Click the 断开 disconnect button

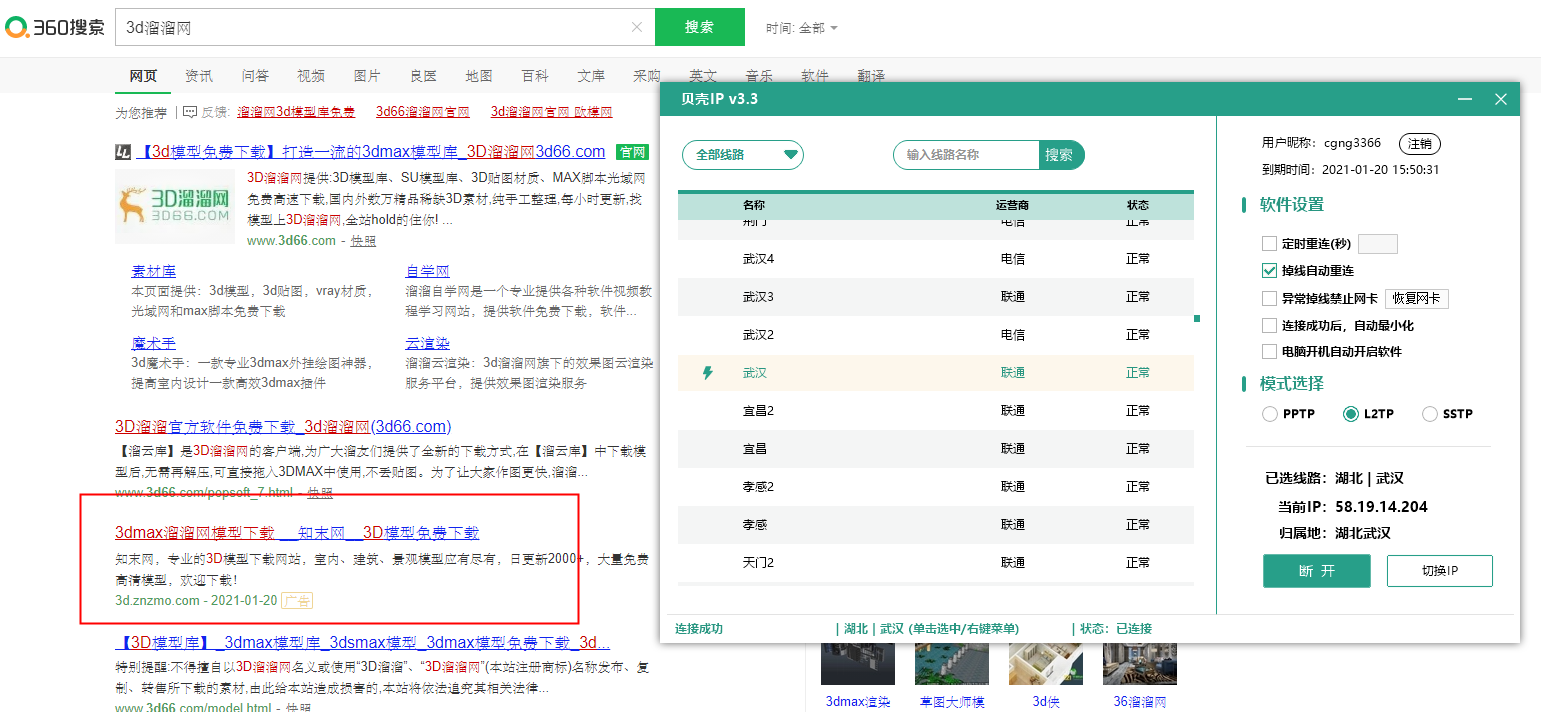pos(1317,571)
